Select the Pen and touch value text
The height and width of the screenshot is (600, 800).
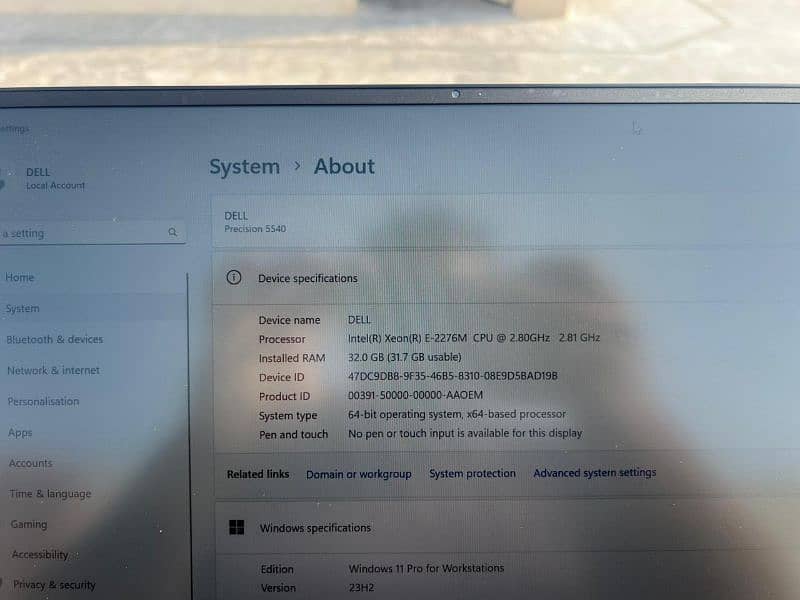click(465, 433)
